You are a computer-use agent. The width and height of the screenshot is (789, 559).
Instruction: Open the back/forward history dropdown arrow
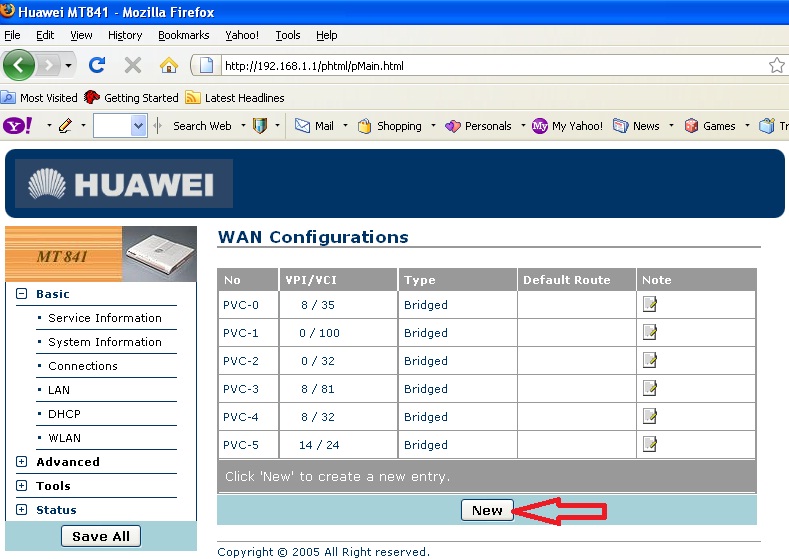tap(68, 65)
